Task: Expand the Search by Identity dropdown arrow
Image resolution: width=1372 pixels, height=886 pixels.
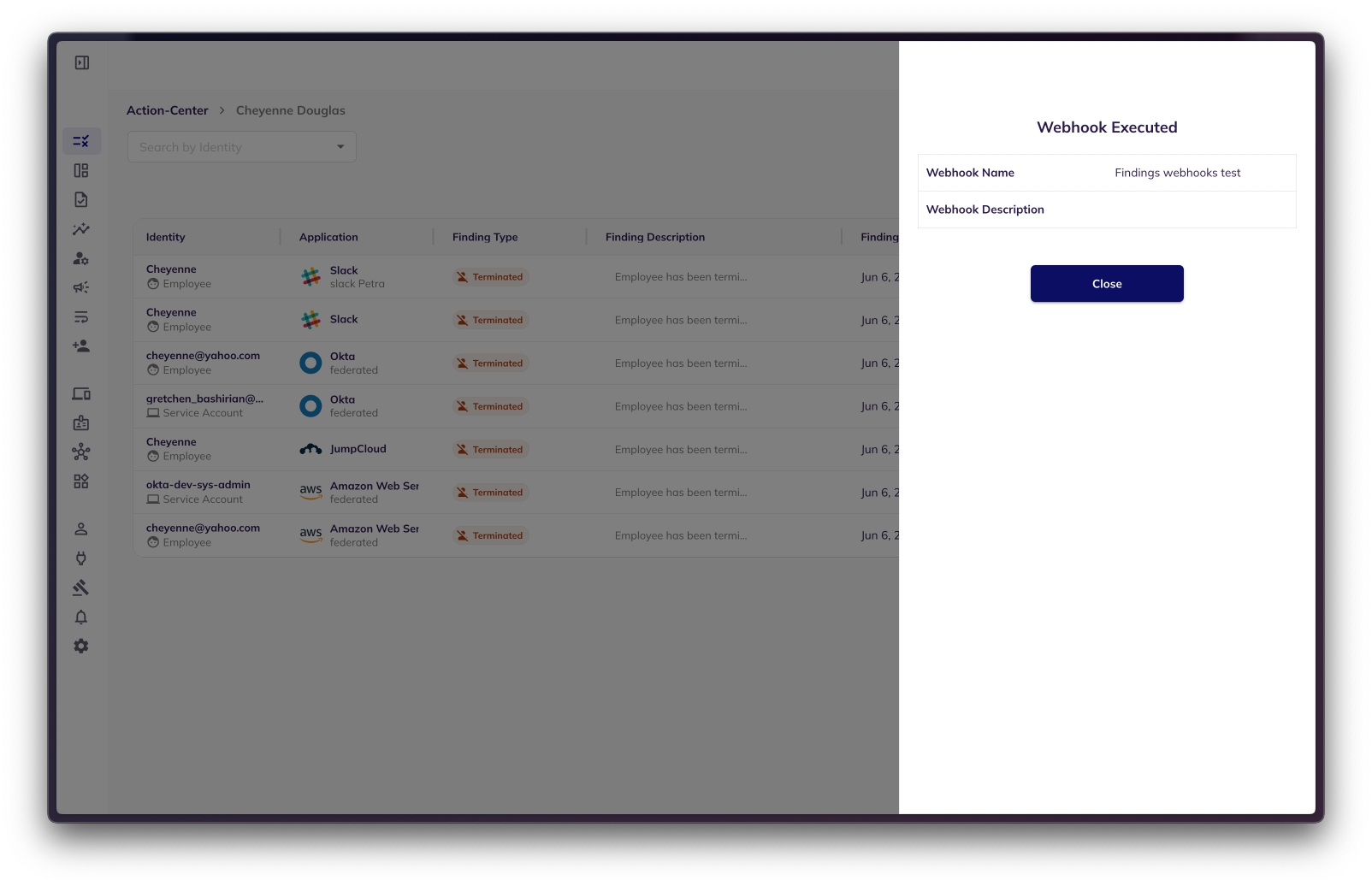Action: coord(340,147)
